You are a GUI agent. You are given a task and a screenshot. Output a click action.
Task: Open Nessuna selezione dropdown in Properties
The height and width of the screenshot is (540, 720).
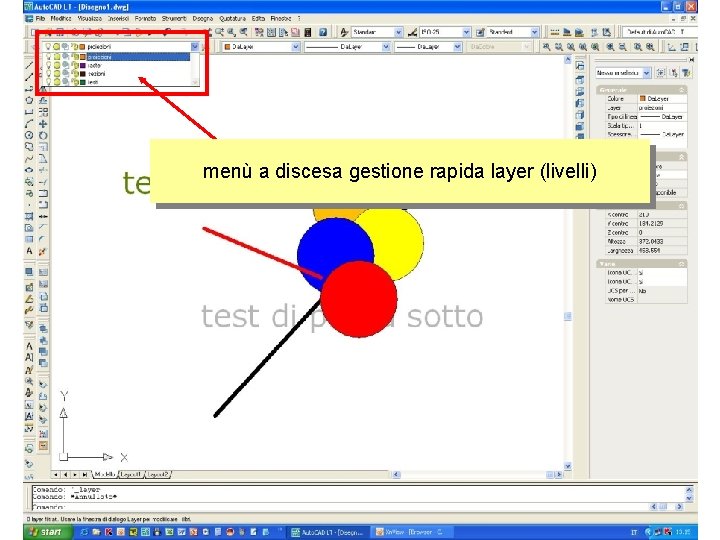(647, 73)
